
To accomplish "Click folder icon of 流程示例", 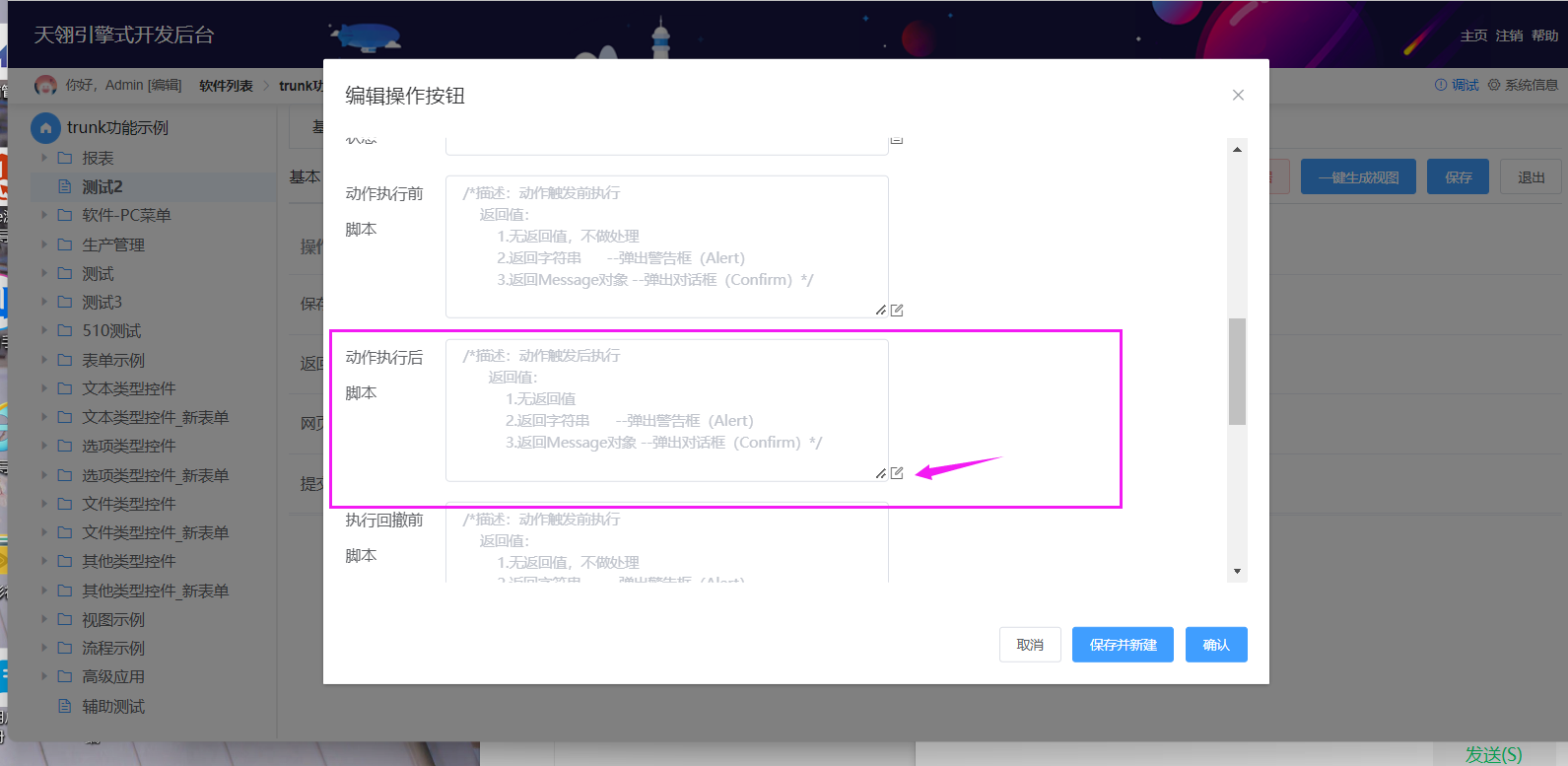I will [x=65, y=648].
